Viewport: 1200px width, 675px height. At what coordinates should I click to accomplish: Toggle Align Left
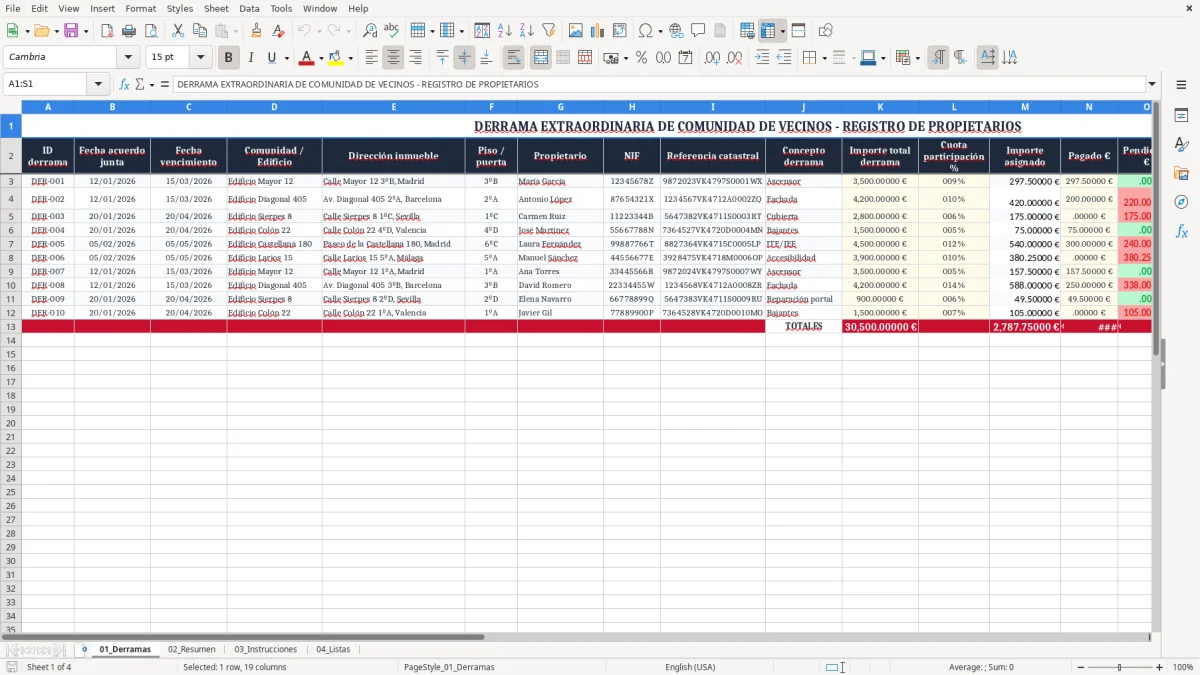(x=371, y=57)
